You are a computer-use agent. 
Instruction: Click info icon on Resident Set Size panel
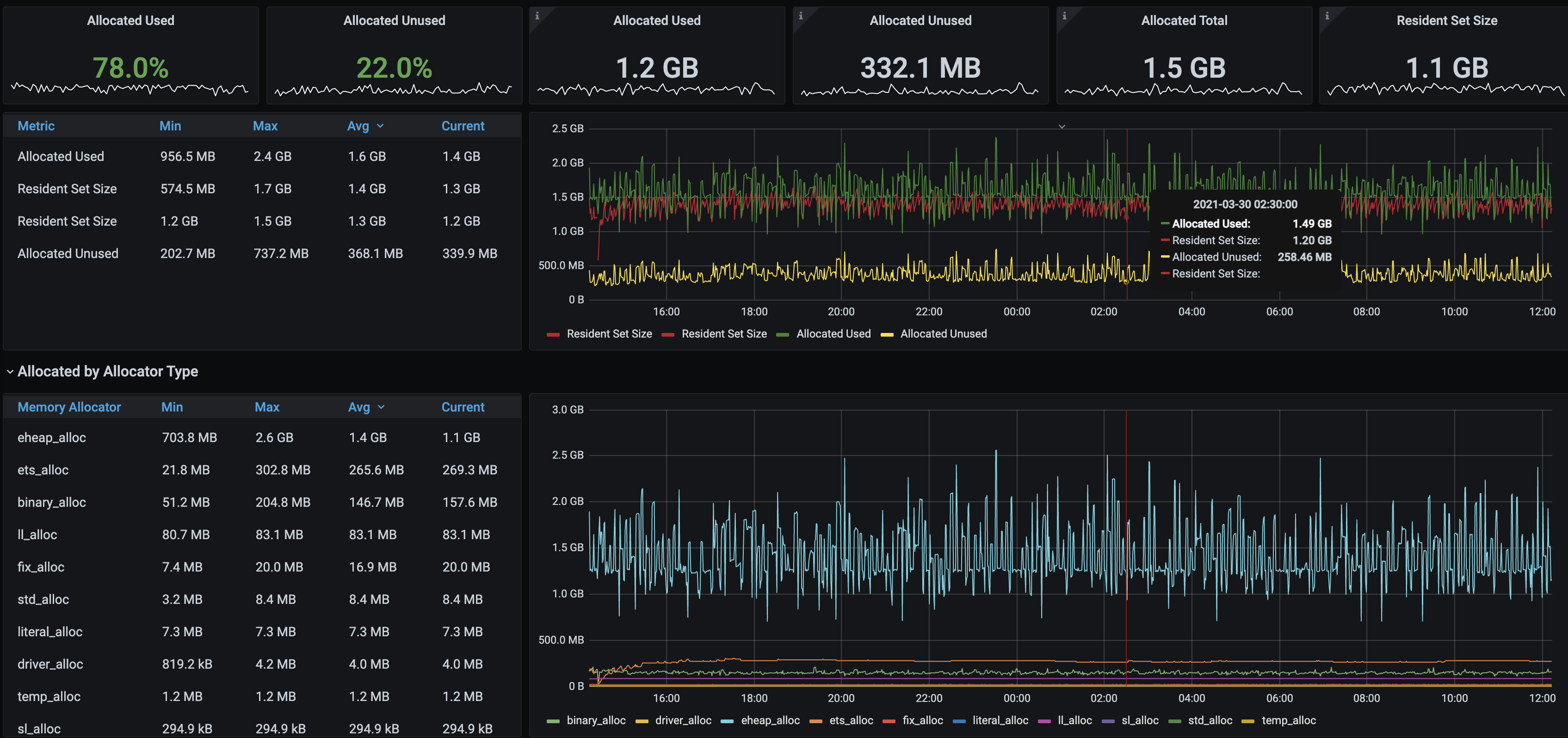point(1327,16)
